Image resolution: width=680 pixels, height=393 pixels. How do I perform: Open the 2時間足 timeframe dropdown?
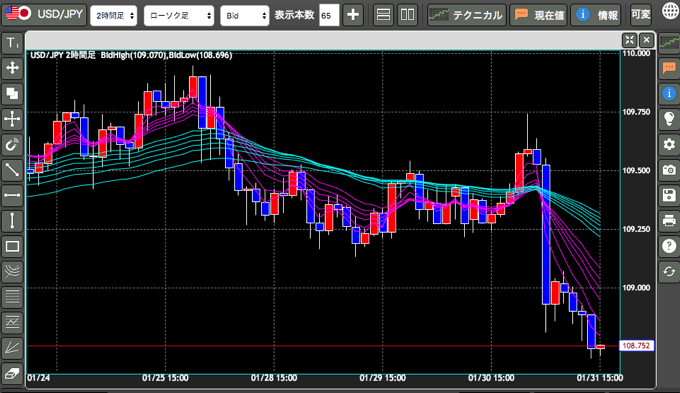click(114, 16)
